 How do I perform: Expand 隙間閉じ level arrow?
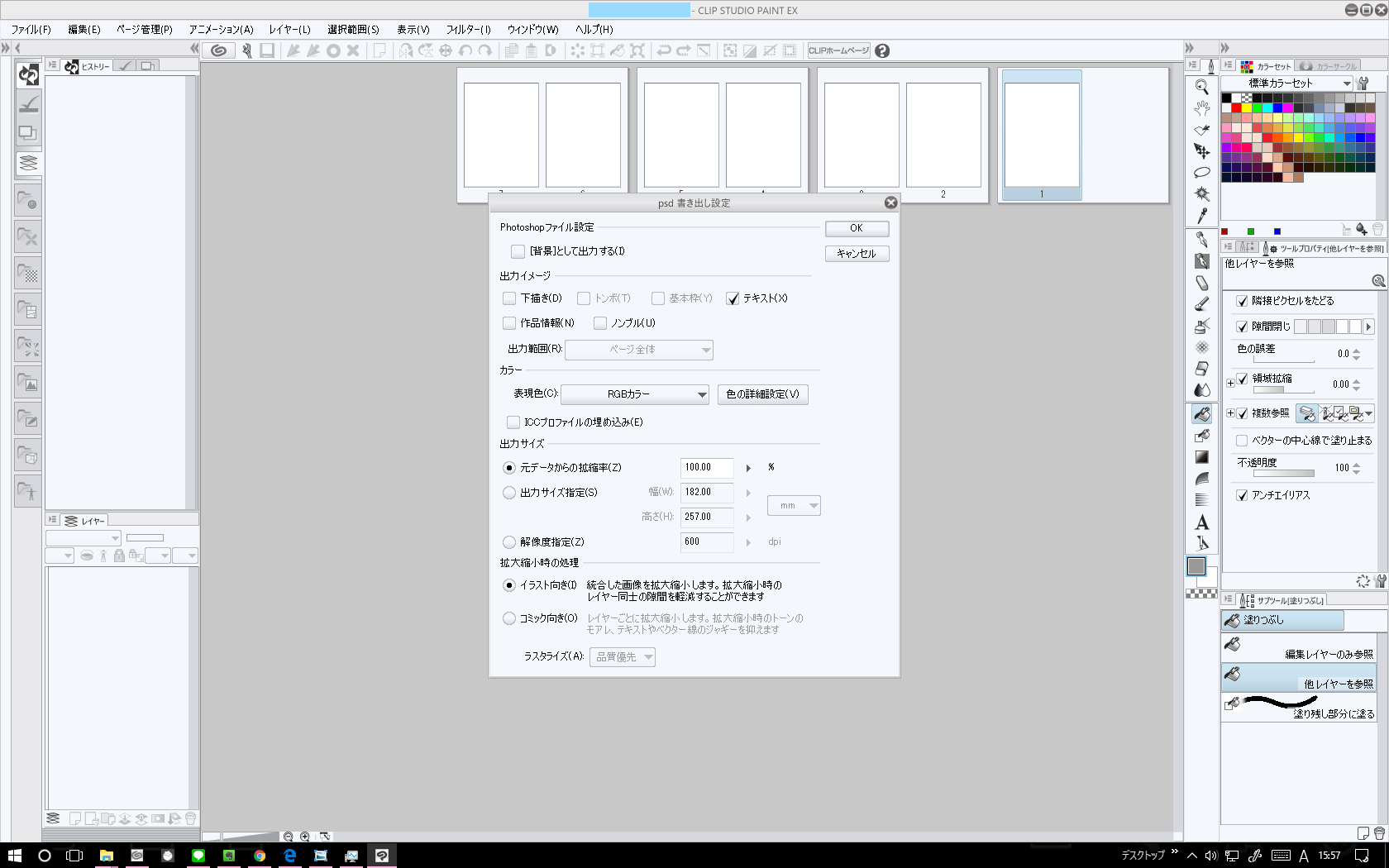click(x=1368, y=327)
